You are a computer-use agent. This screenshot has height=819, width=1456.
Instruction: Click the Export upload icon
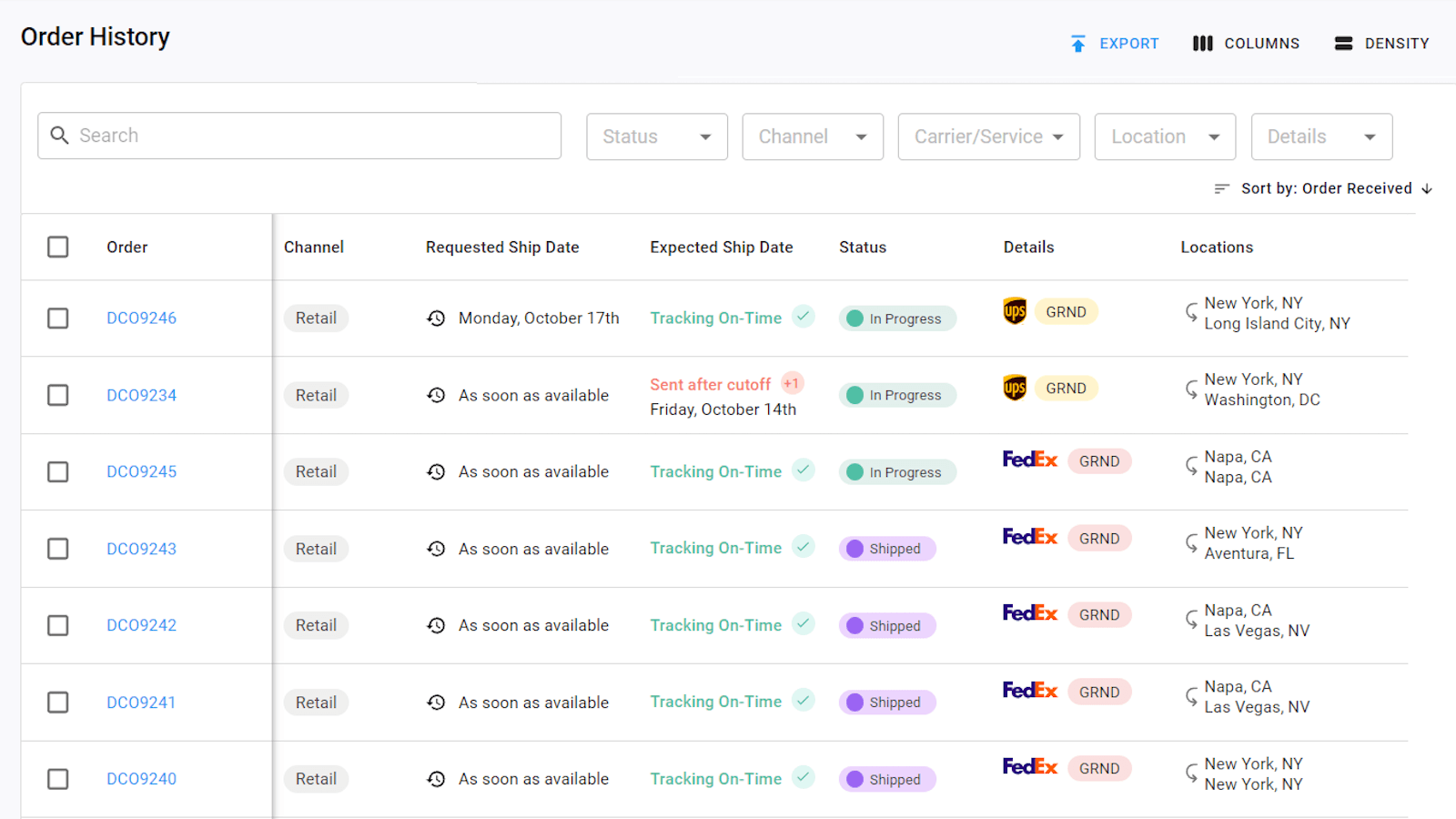tap(1078, 43)
